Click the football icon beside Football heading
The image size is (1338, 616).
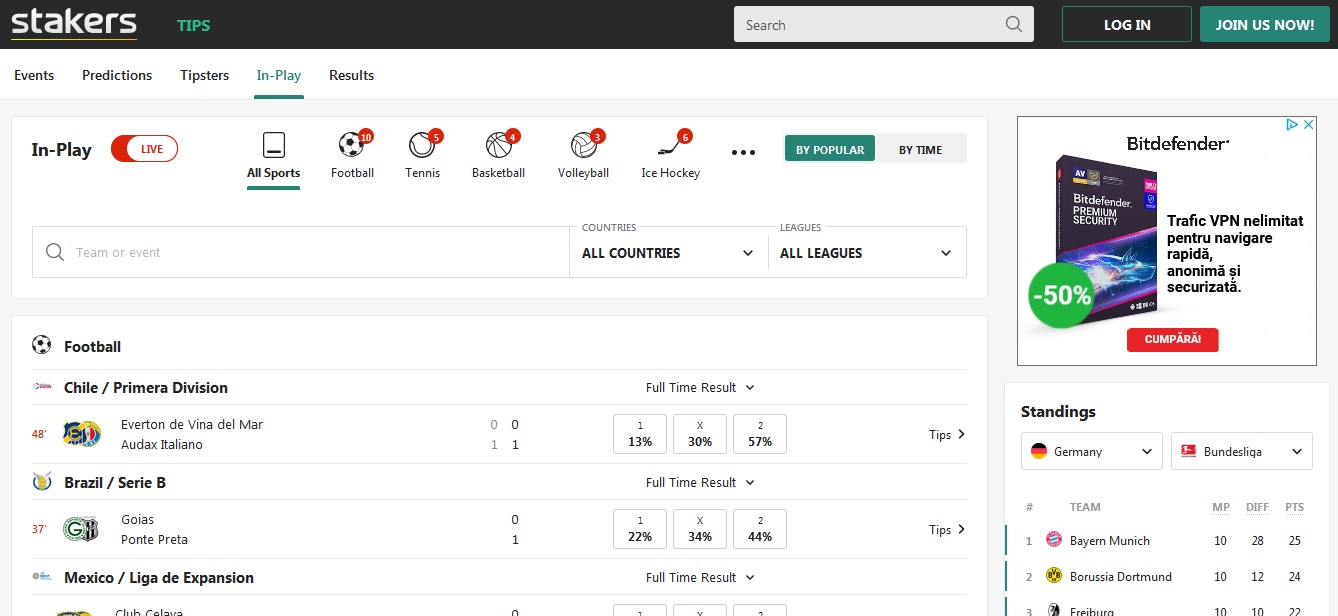(x=42, y=345)
